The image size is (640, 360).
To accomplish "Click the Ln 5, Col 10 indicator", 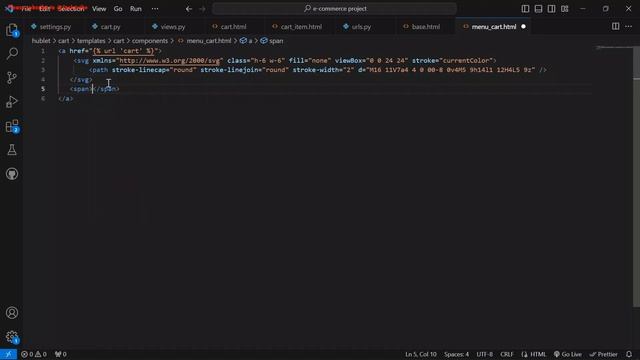I will 421,354.
